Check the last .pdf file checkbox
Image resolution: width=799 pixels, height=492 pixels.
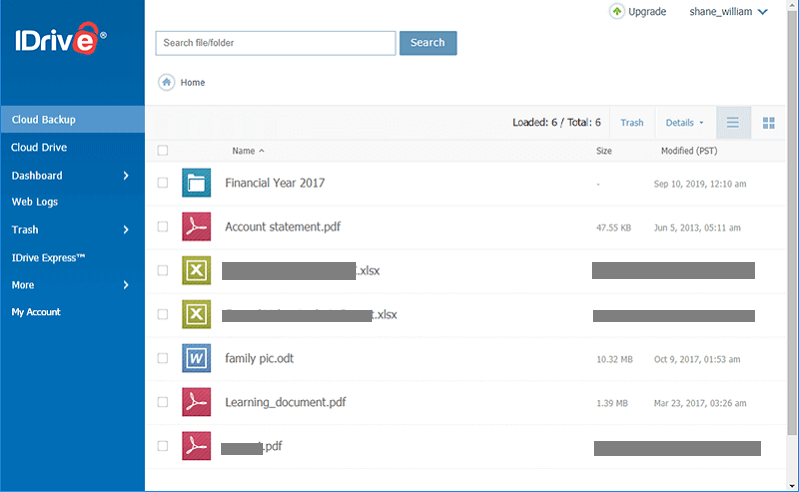163,446
